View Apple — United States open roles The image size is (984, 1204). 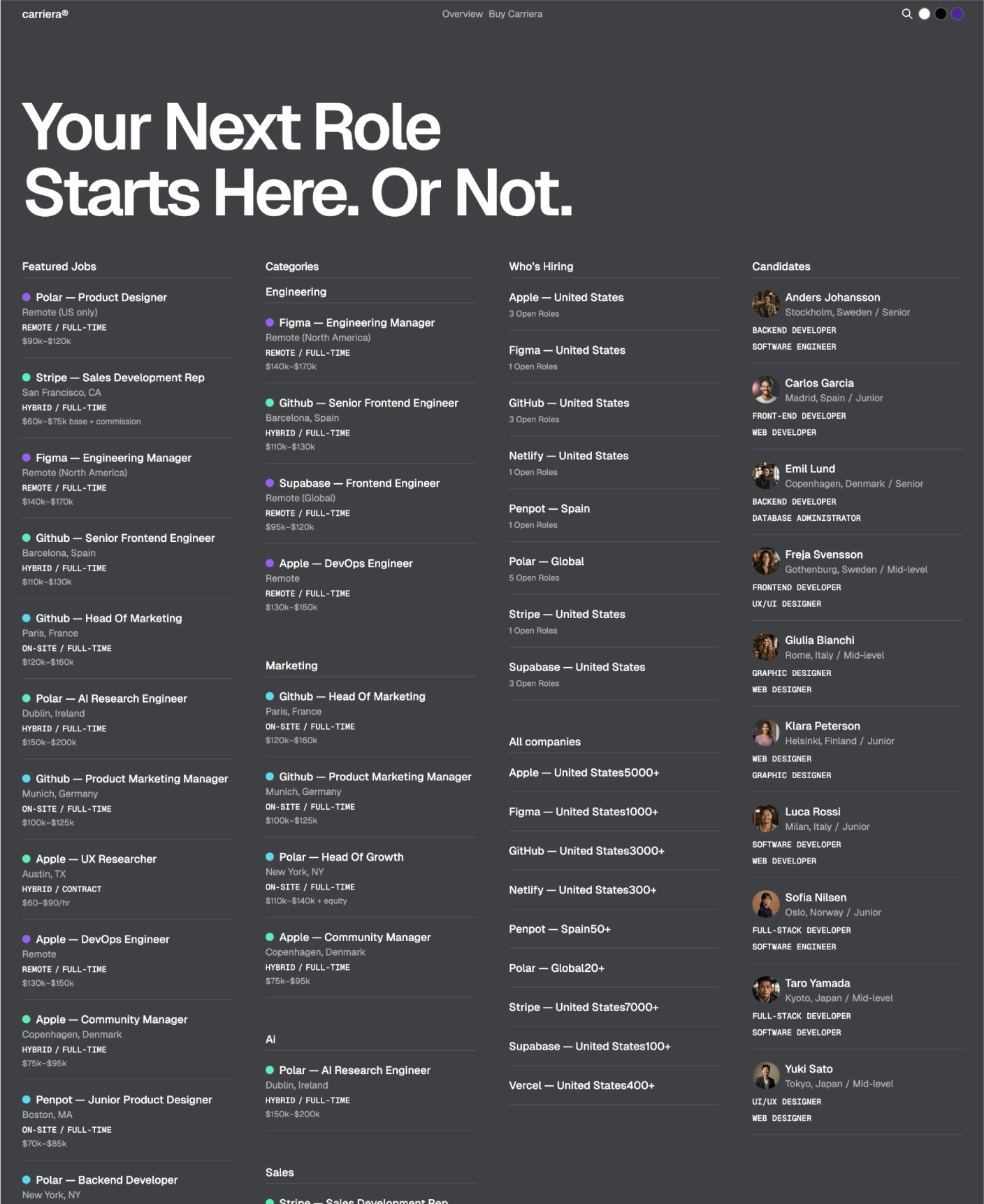(566, 297)
